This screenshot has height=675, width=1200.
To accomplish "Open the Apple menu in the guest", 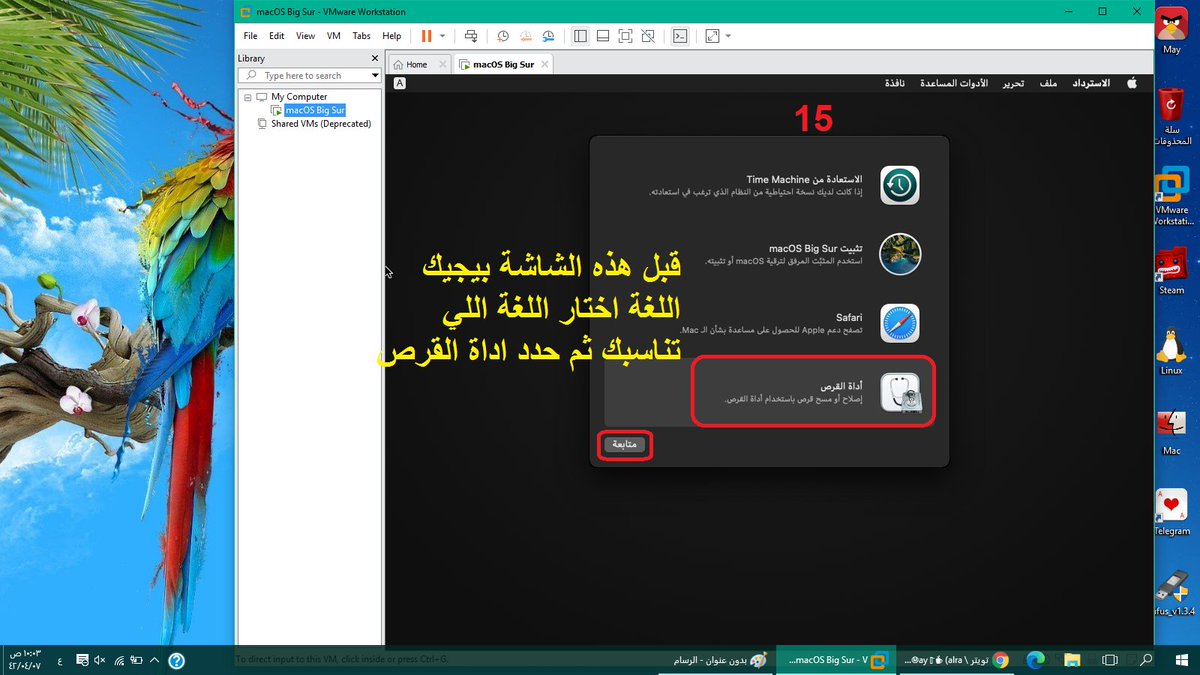I will [1132, 84].
